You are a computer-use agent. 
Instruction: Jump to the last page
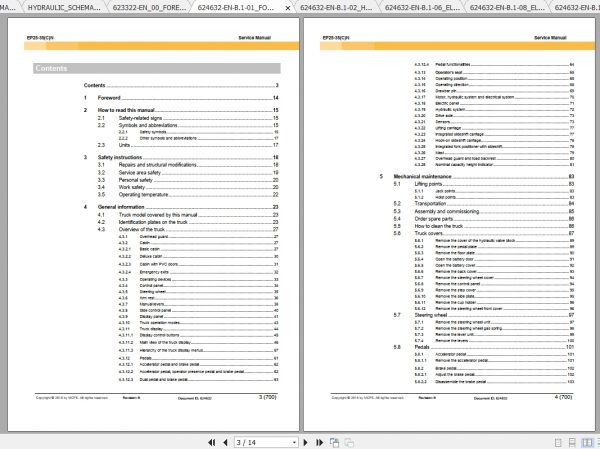pos(319,442)
